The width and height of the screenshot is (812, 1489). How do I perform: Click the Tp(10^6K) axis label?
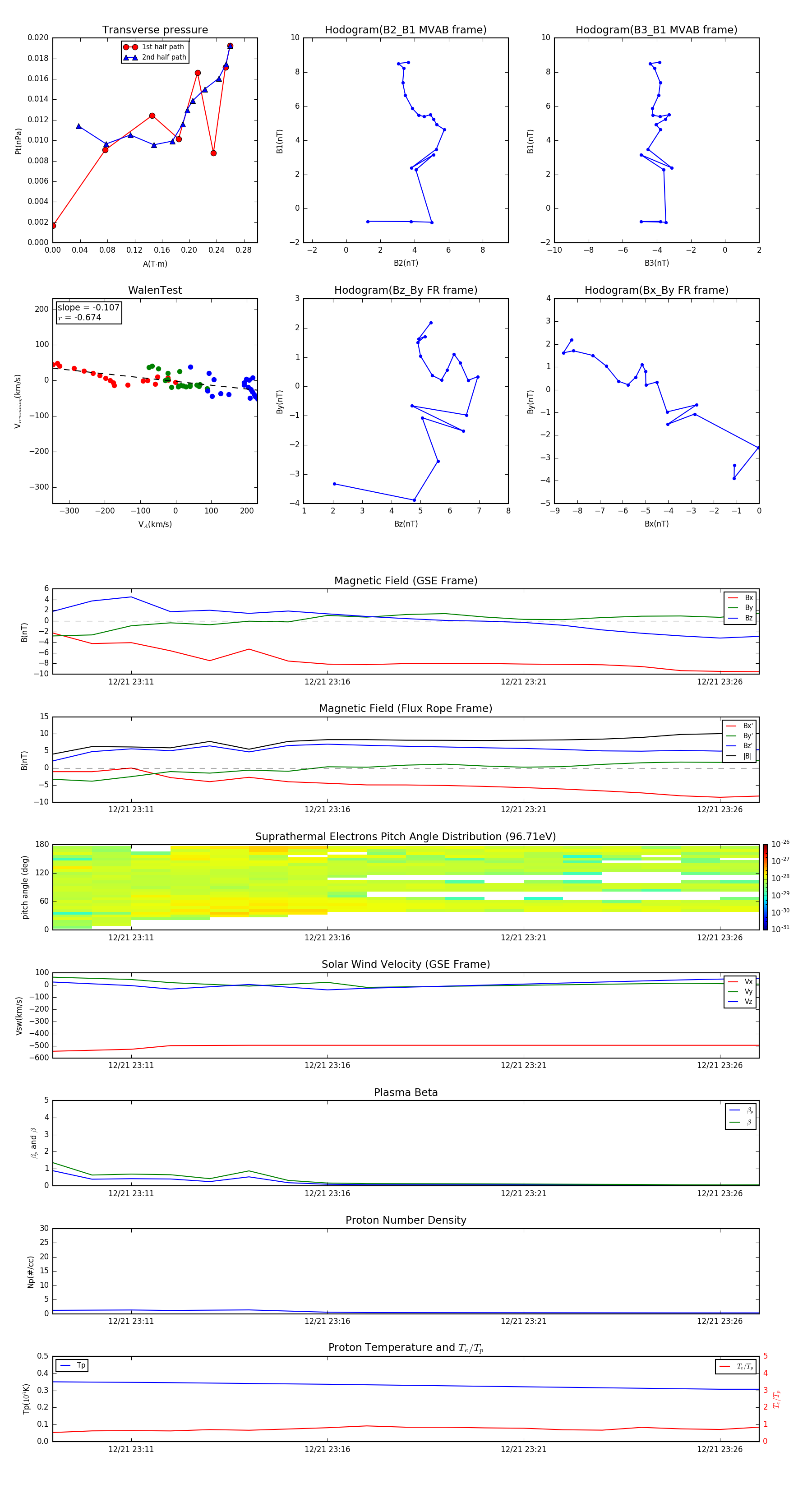point(26,1399)
